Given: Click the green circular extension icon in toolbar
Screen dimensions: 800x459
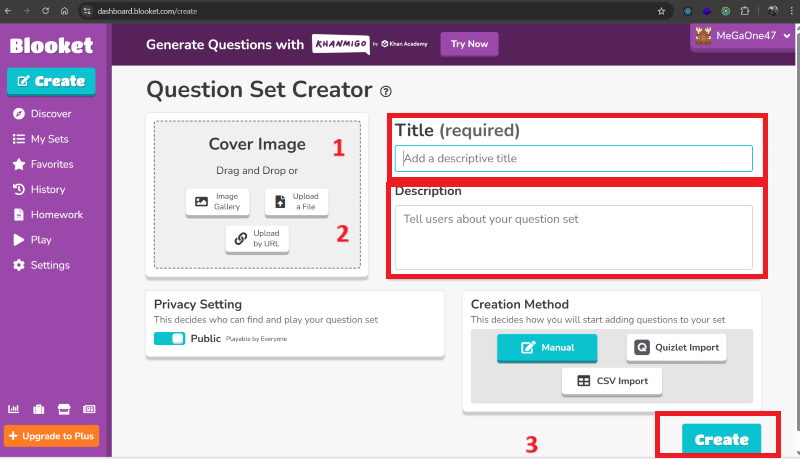Looking at the screenshot, I should pyautogui.click(x=726, y=11).
